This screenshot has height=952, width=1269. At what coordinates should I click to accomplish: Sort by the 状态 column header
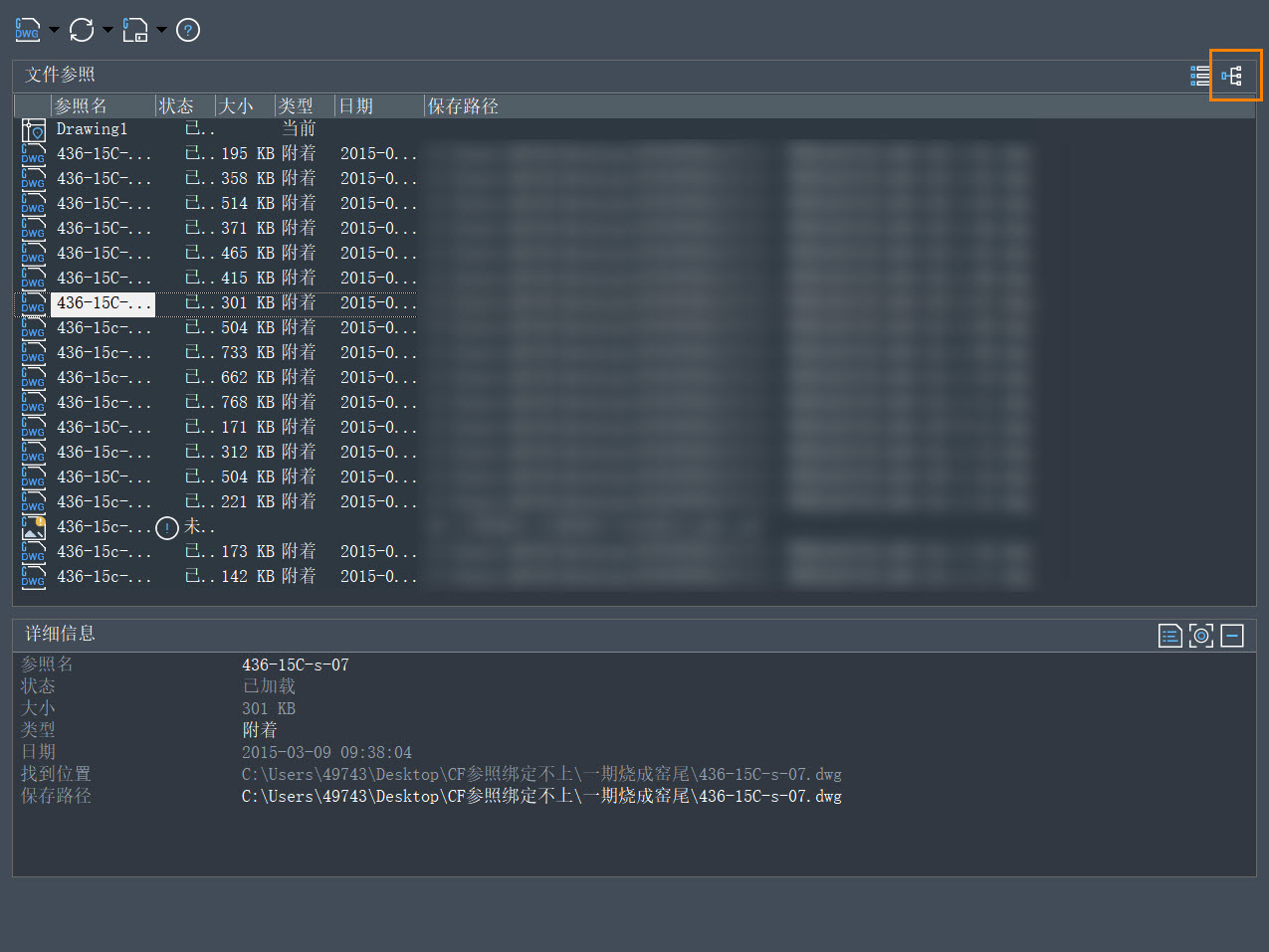coord(185,106)
